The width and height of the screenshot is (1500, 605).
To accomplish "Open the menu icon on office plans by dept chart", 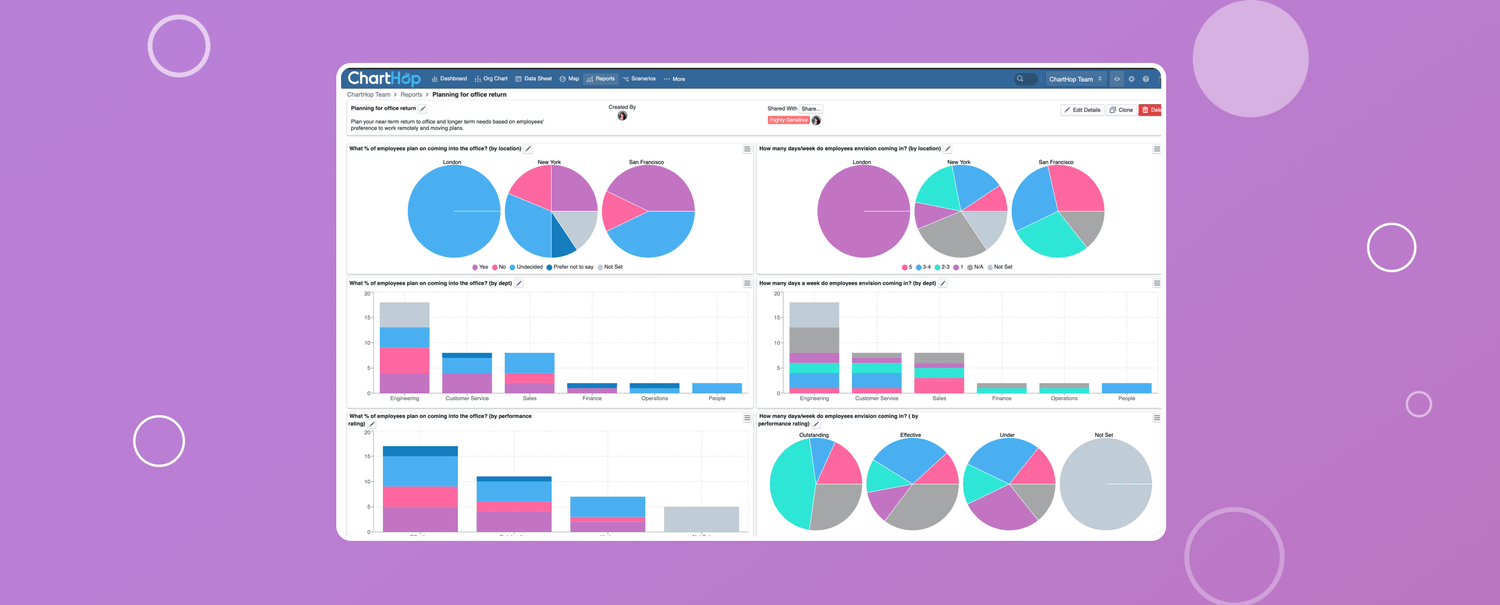I will coord(747,284).
